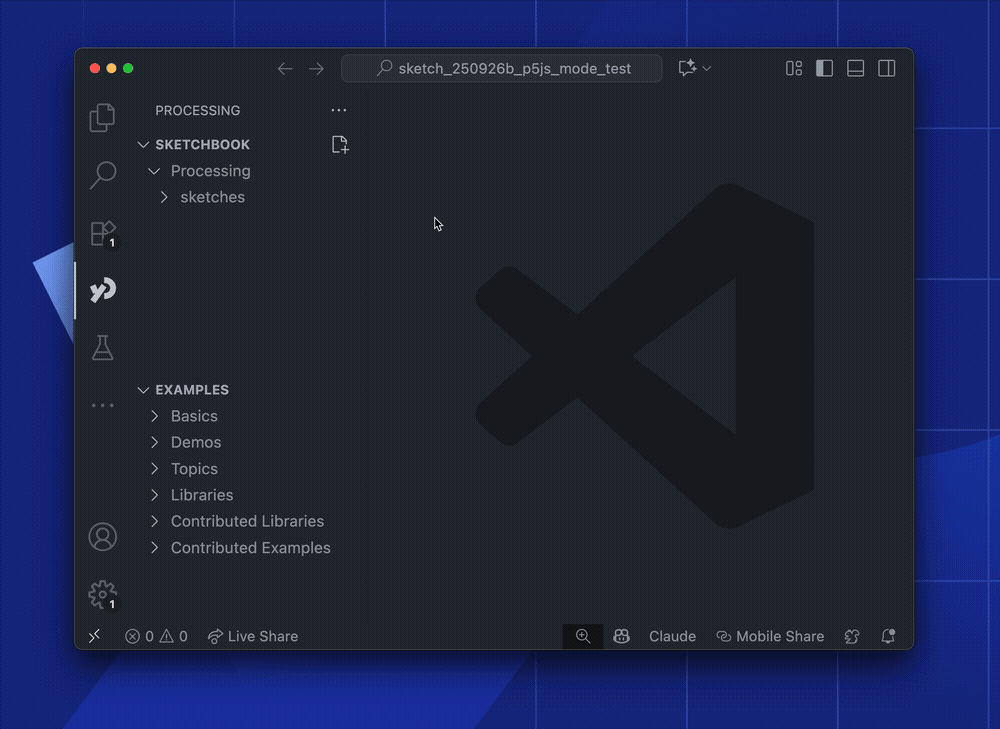Click the Mobile Share status item
Viewport: 1000px width, 729px height.
[x=770, y=636]
